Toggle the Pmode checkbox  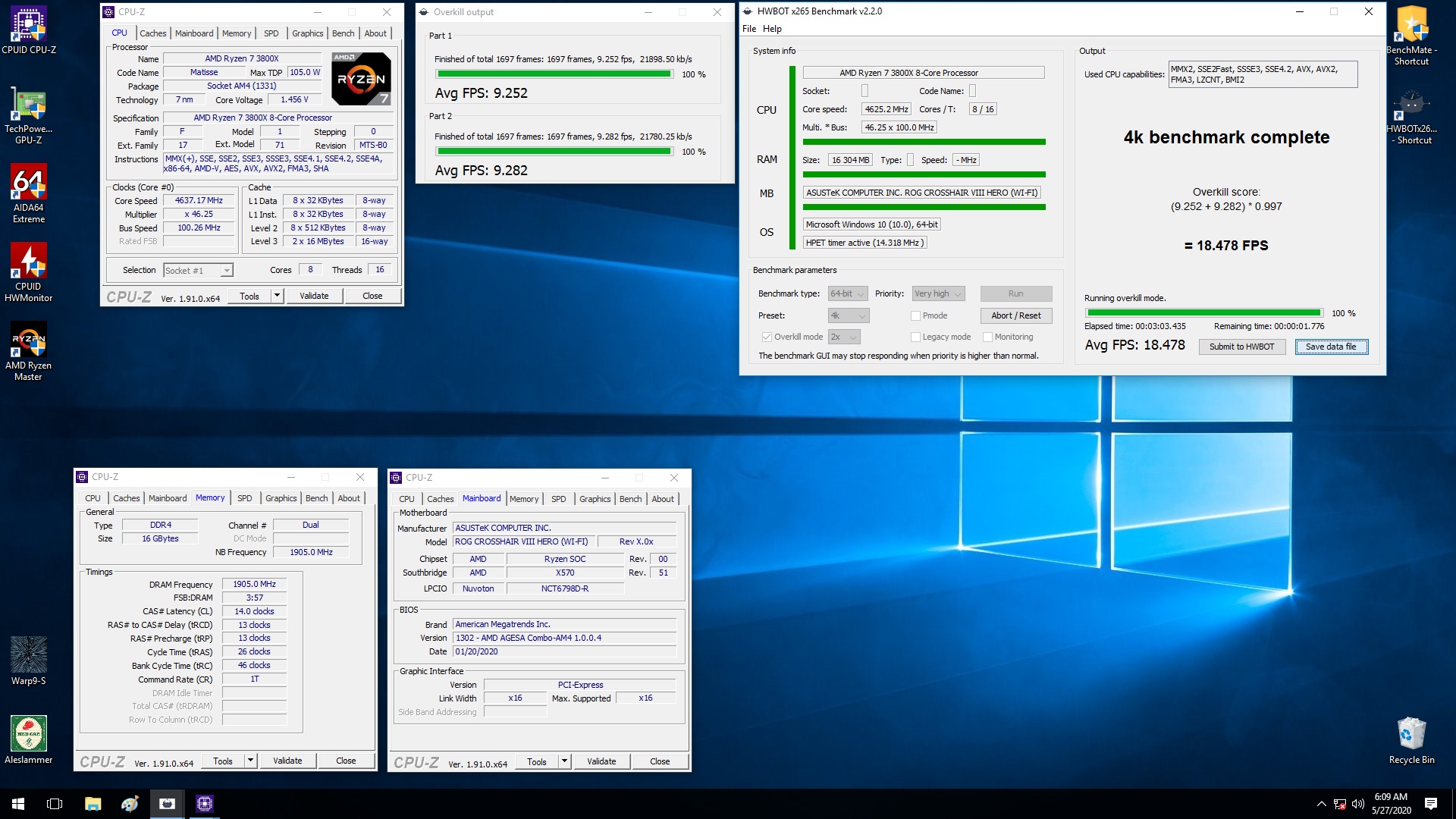pos(915,315)
